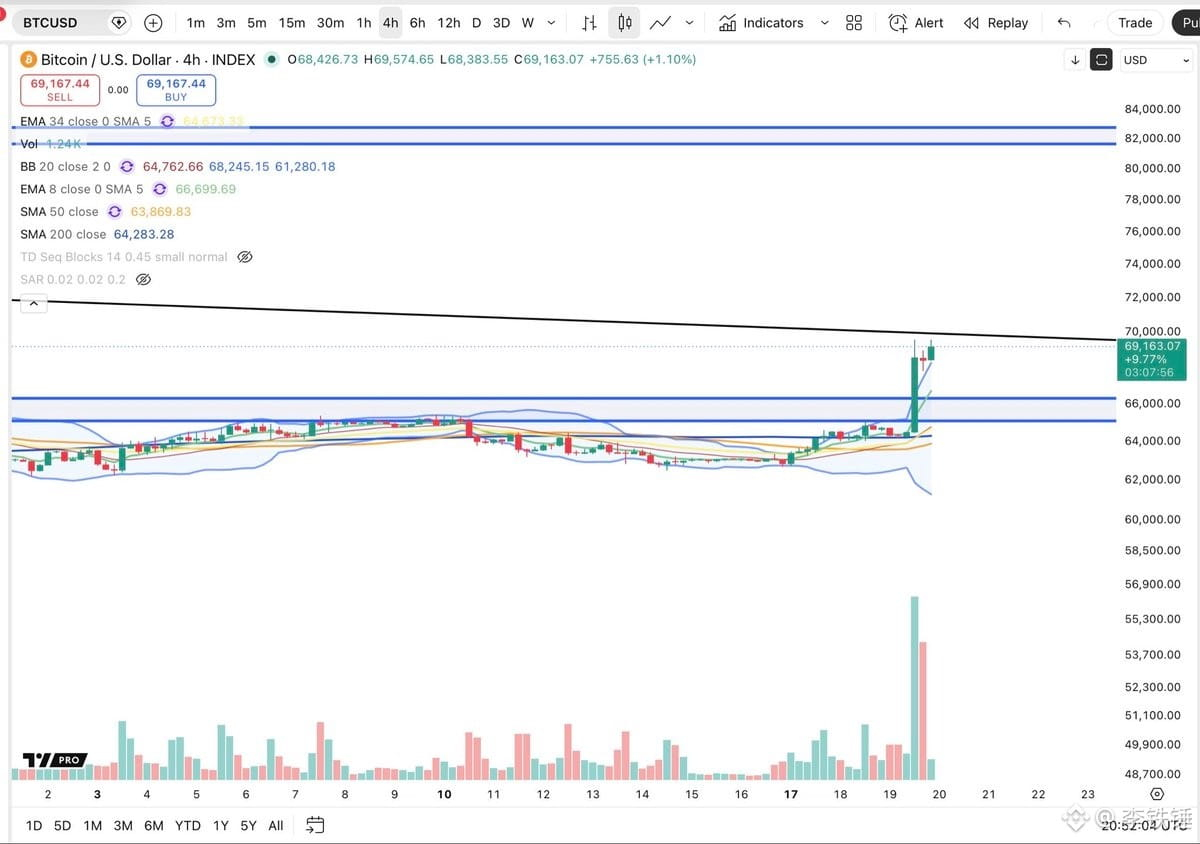Select the 1M date range

pyautogui.click(x=92, y=825)
